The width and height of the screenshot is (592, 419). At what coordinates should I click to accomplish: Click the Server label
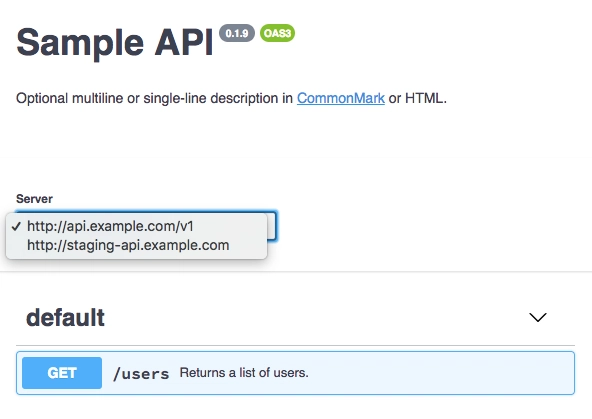(x=34, y=199)
